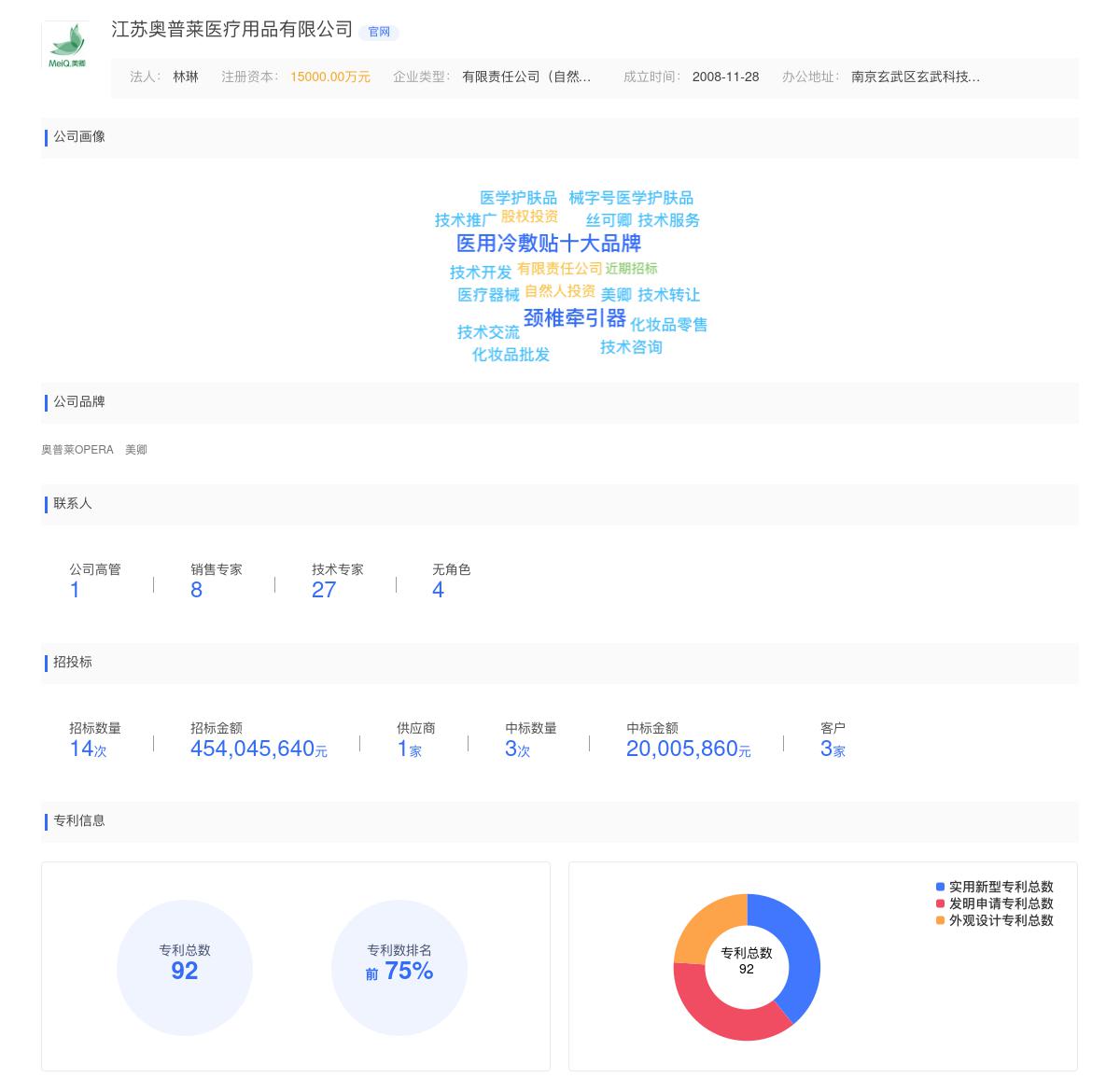This screenshot has height=1092, width=1120.
Task: Click the 自然人投资 tag
Action: point(560,291)
